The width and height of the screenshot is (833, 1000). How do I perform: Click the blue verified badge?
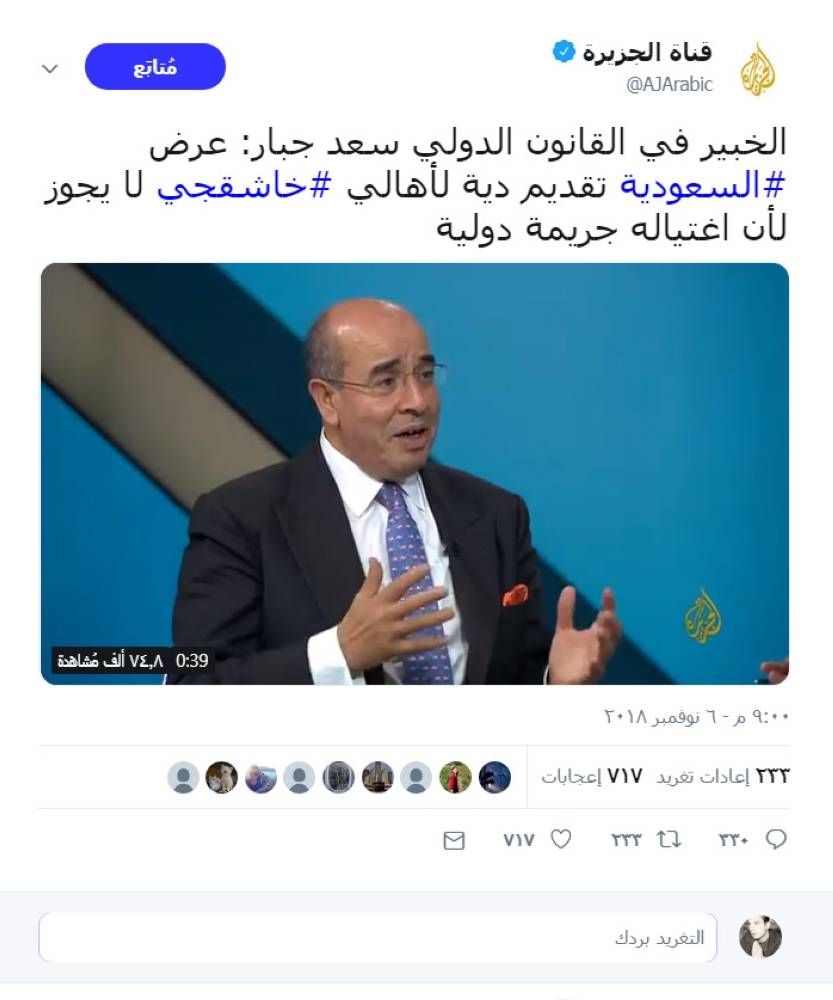point(564,52)
